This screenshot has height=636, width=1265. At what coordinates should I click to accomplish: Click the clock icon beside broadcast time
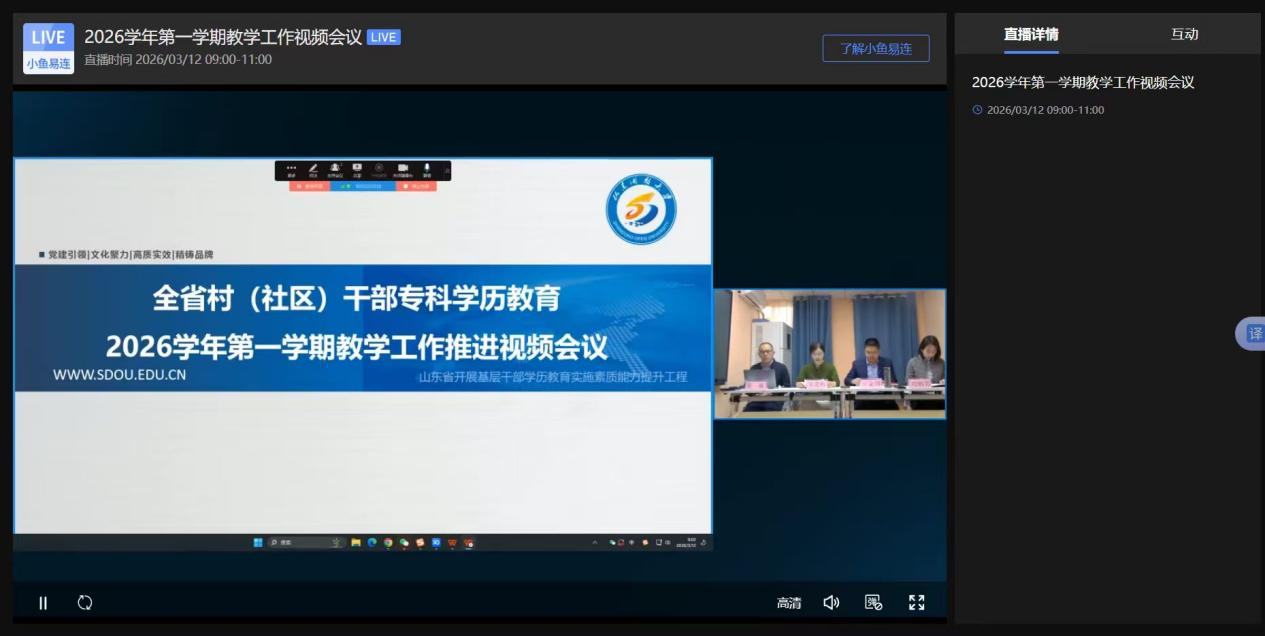click(x=977, y=110)
